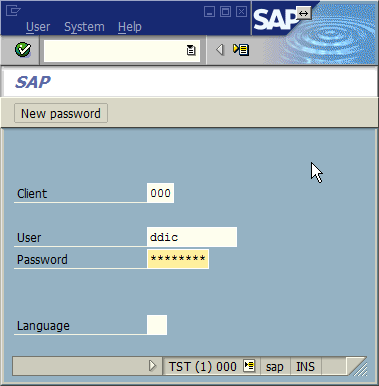Click the double-arrow icon on SAP logo
This screenshot has height=386, width=379.
tap(303, 13)
